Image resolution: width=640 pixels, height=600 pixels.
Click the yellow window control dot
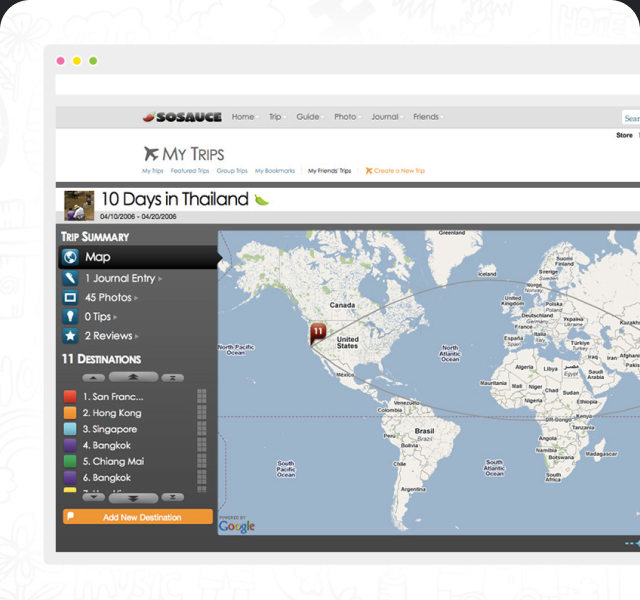(x=77, y=61)
